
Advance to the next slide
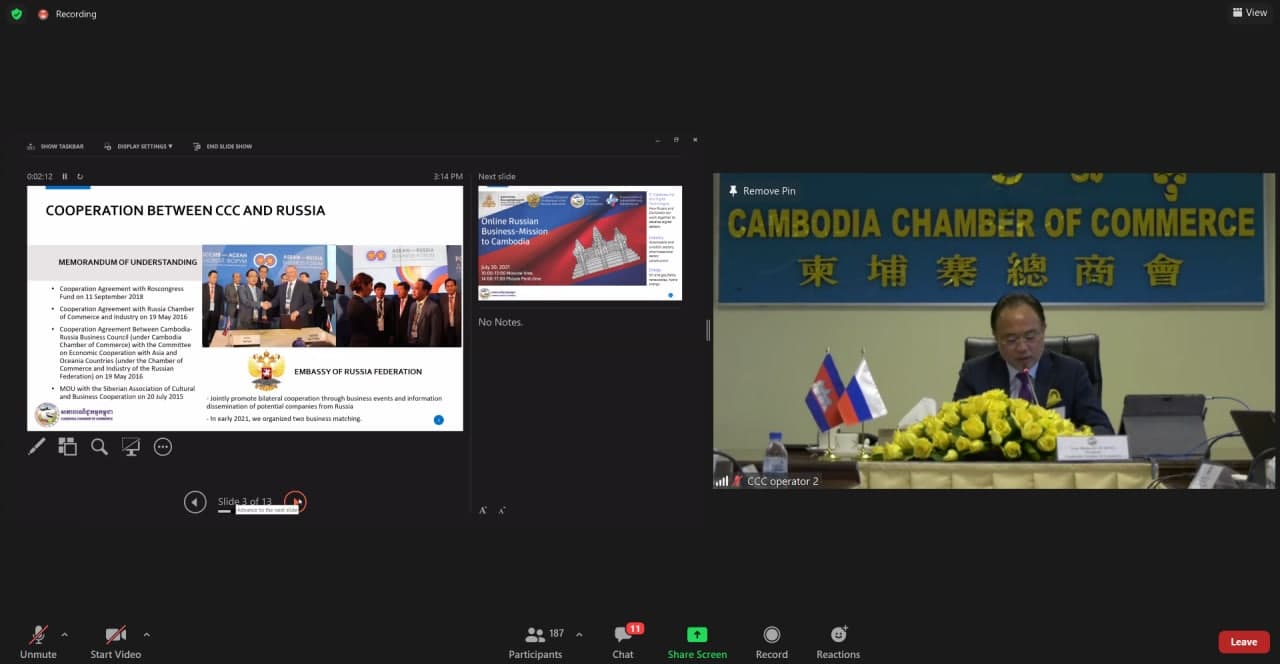[295, 502]
